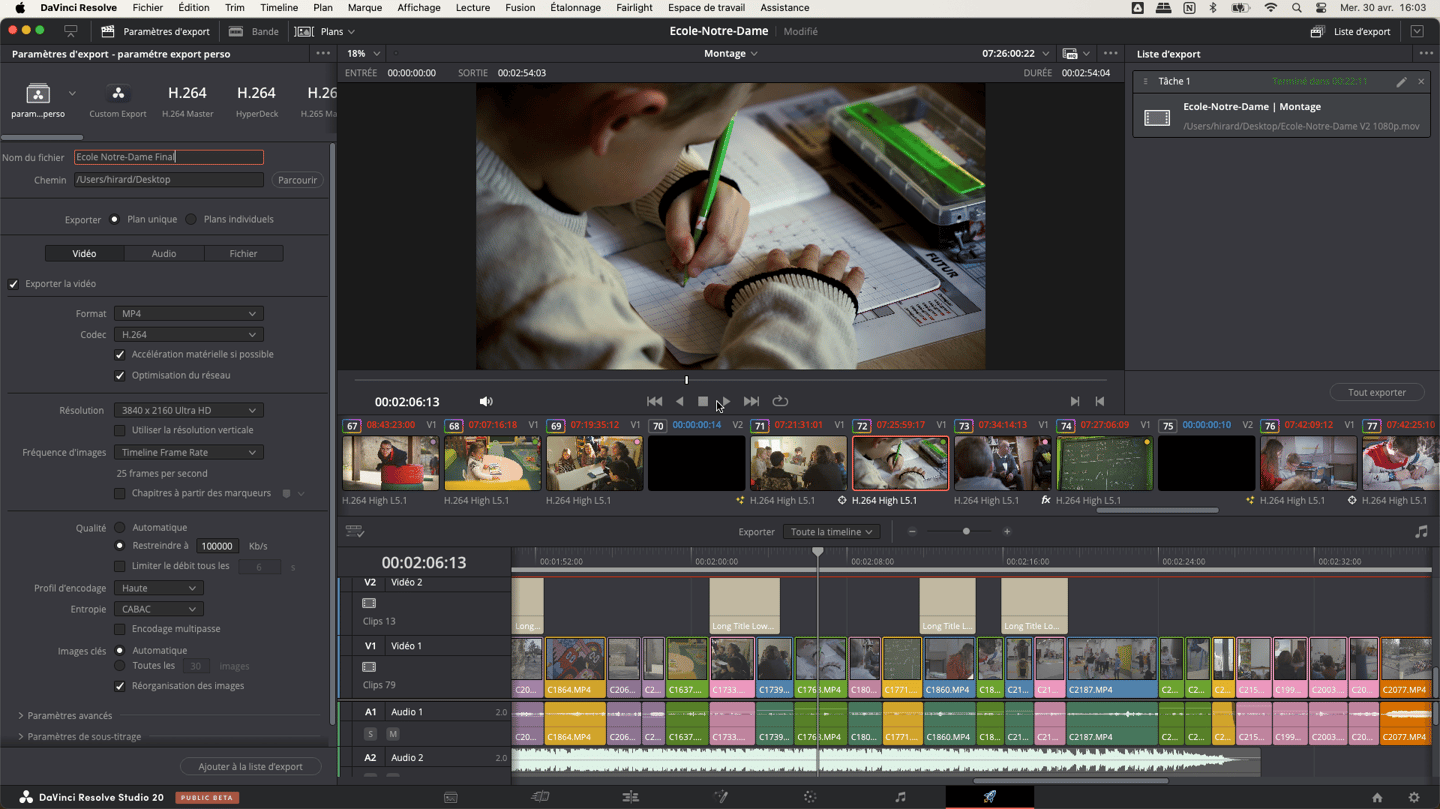Select the Plans individuels radio option
Image resolution: width=1440 pixels, height=809 pixels.
pyautogui.click(x=191, y=219)
